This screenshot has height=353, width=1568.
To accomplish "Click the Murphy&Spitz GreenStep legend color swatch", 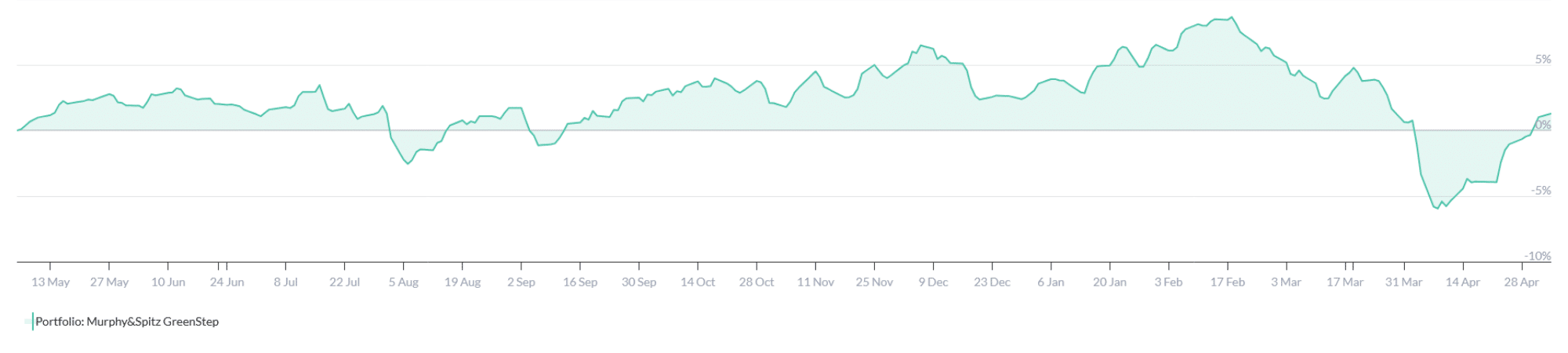I will point(30,322).
